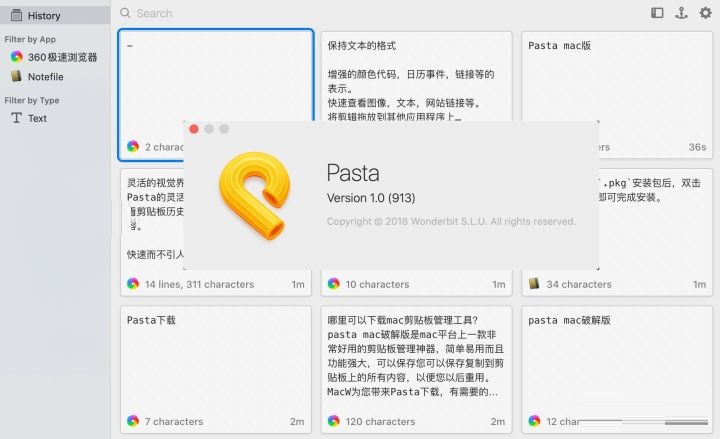Click source app icon on 120 characters clip
The height and width of the screenshot is (439, 720).
(x=333, y=421)
